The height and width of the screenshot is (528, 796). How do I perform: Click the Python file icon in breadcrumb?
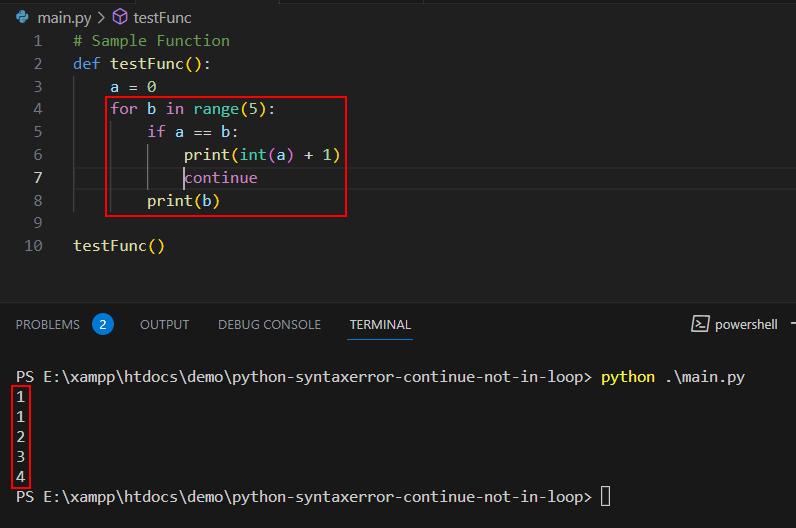pyautogui.click(x=22, y=17)
